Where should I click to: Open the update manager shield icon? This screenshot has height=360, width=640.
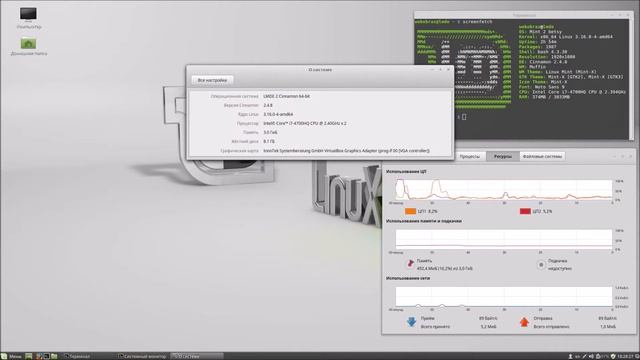[613, 356]
